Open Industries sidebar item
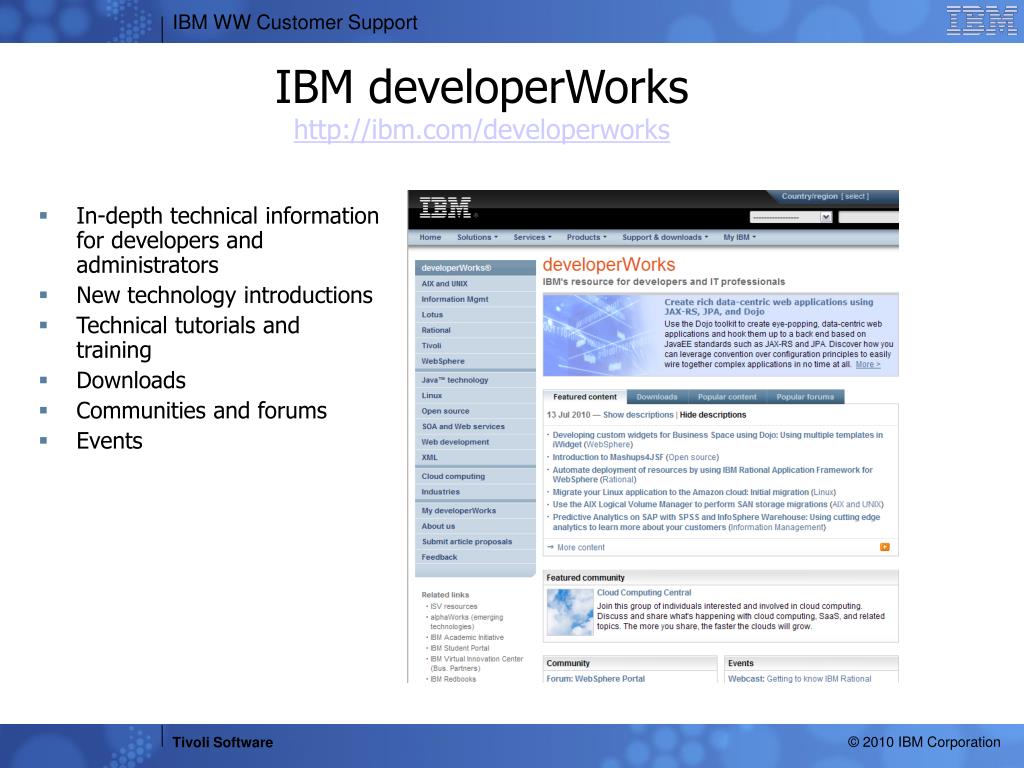 coord(475,492)
